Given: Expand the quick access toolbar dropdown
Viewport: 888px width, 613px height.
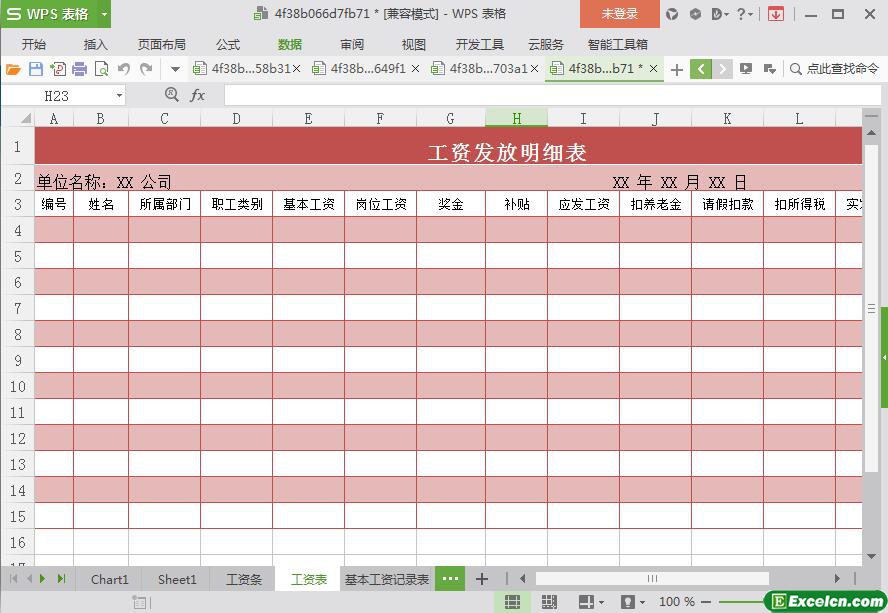Looking at the screenshot, I should click(175, 69).
